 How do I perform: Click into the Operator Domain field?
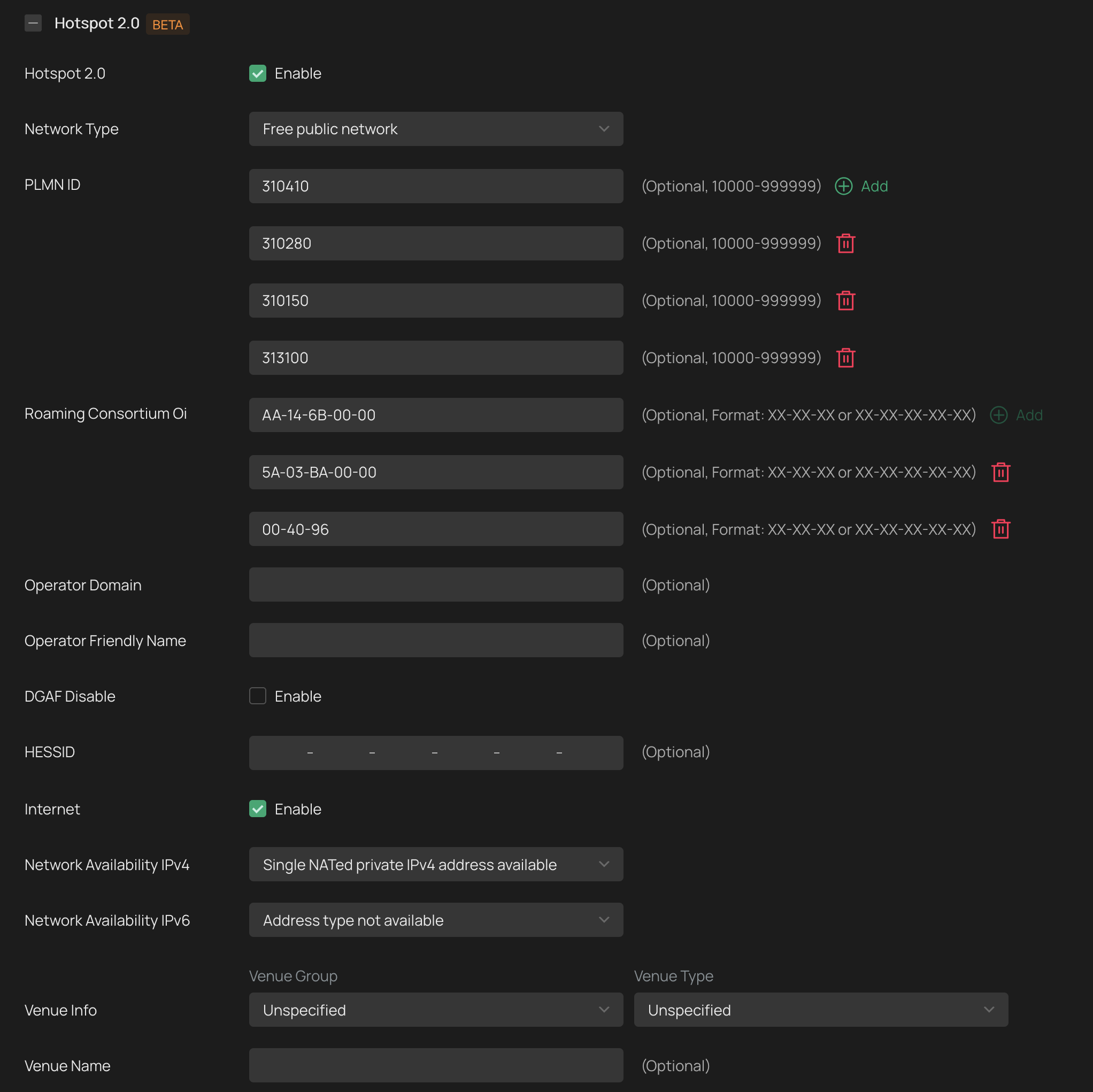[436, 585]
